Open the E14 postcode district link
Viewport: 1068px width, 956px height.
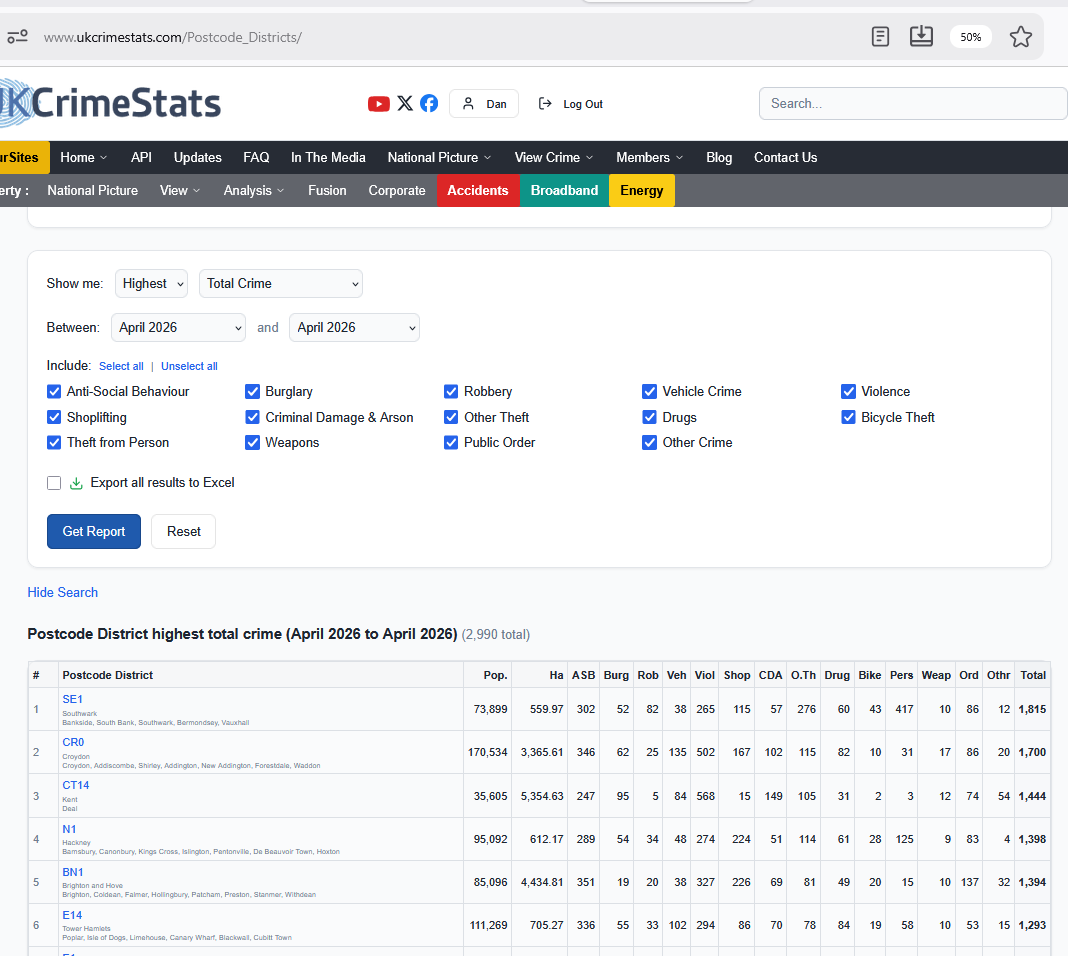point(72,915)
